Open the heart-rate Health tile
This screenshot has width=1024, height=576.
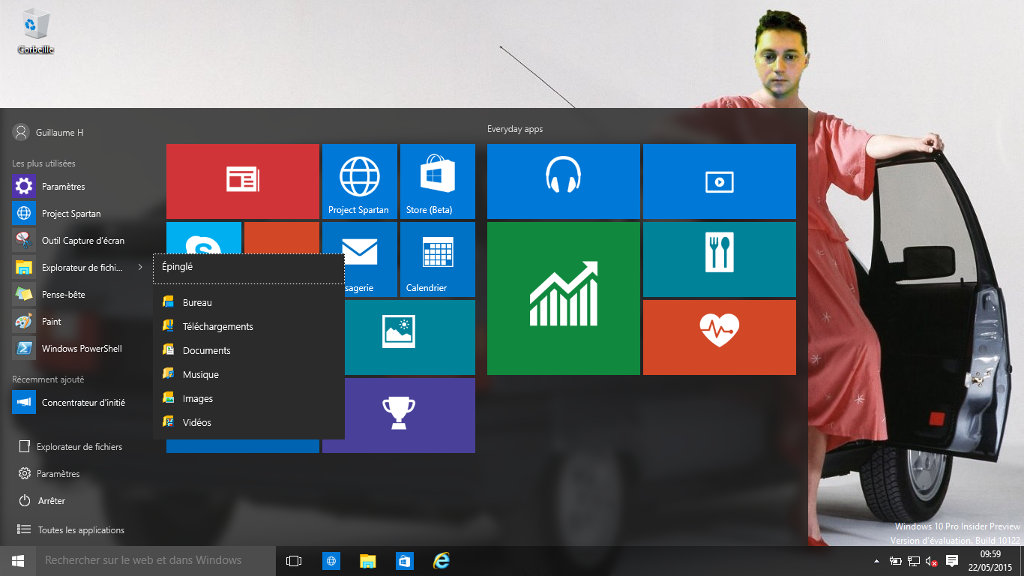coord(719,337)
